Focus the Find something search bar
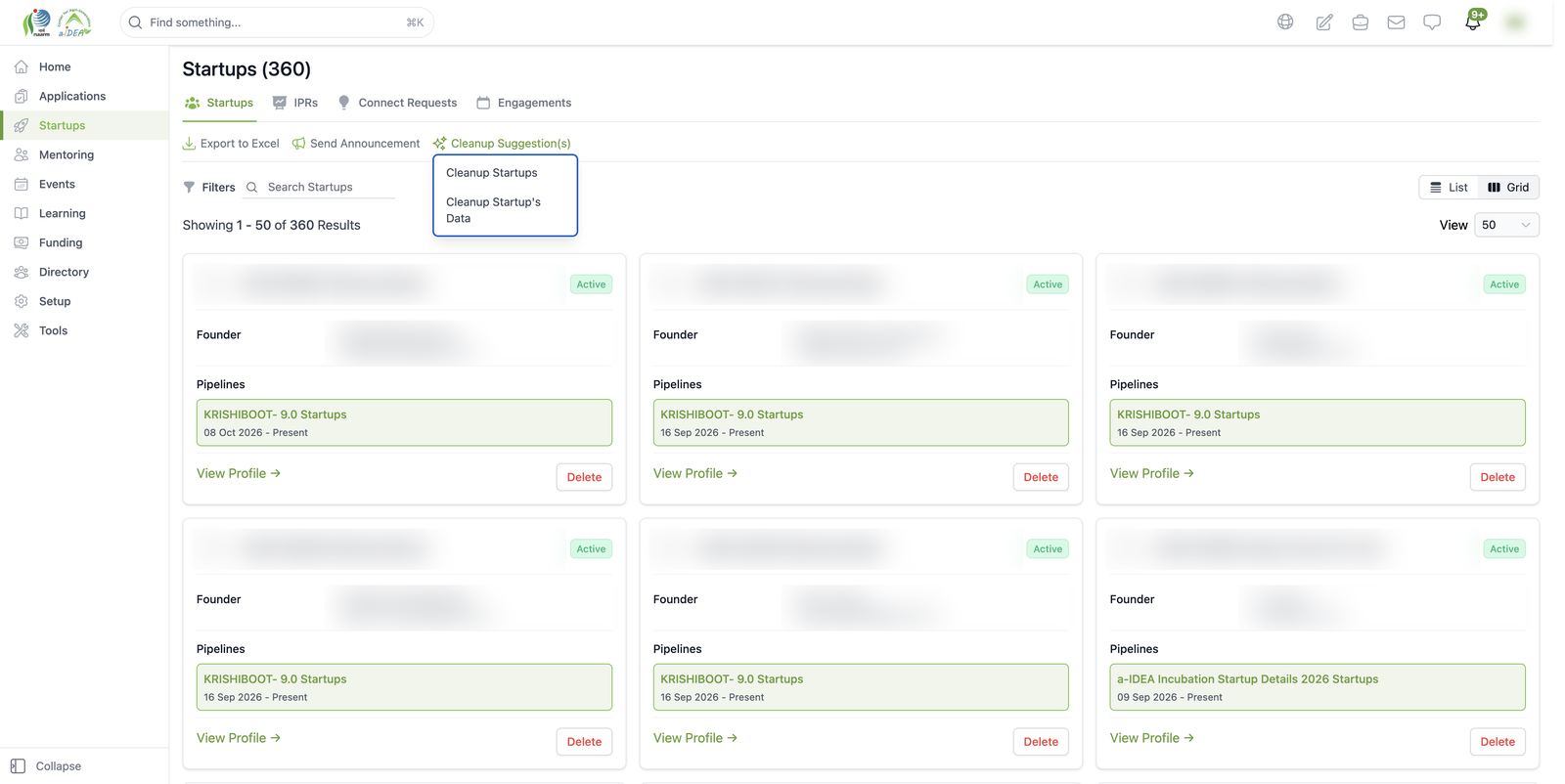Screen dimensions: 1565x784 [277, 22]
